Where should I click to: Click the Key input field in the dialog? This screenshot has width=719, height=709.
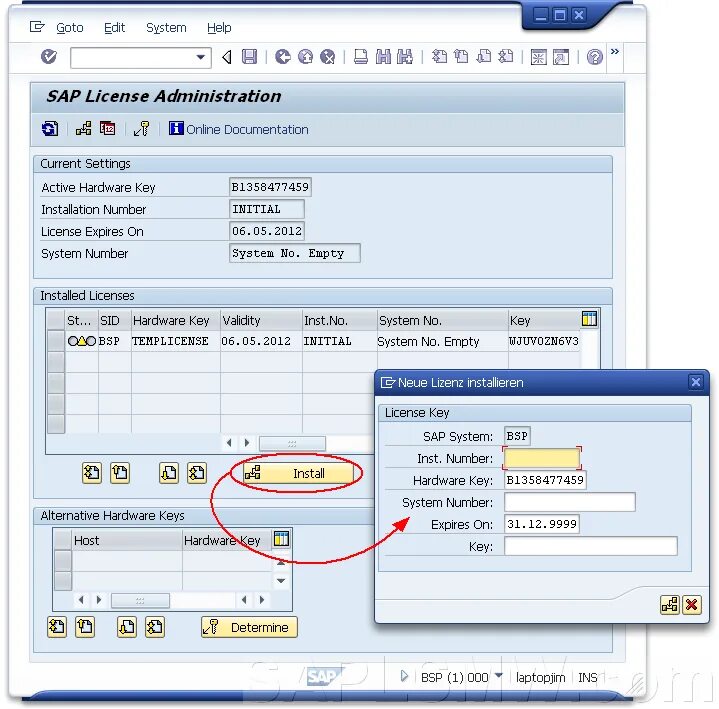(x=591, y=546)
